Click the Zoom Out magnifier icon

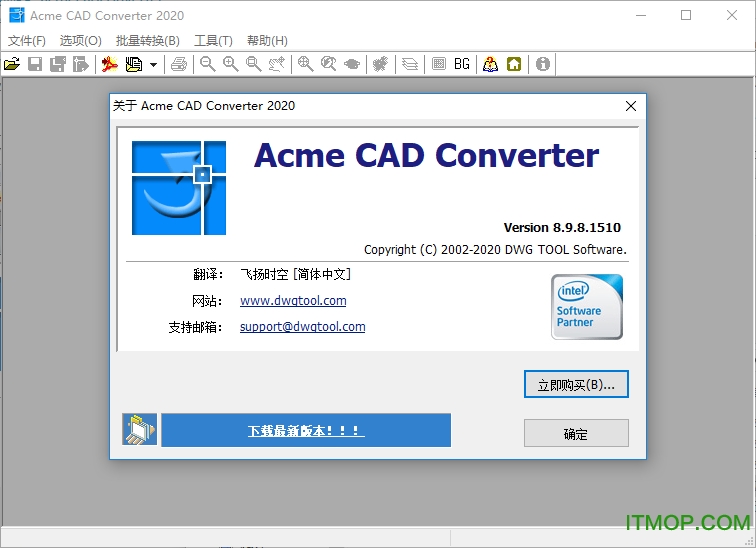coord(208,64)
